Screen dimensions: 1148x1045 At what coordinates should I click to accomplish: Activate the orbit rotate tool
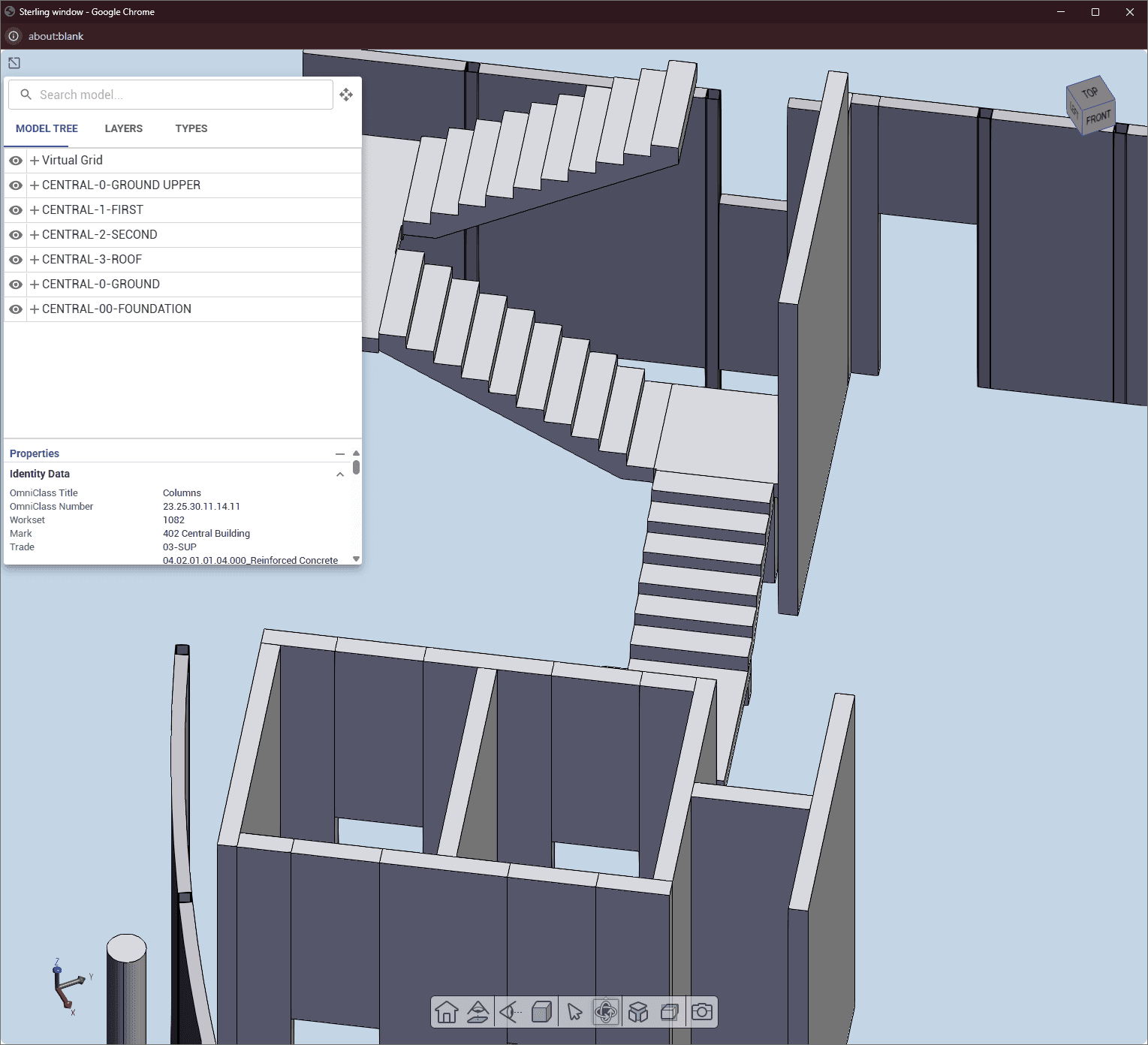coord(606,1012)
